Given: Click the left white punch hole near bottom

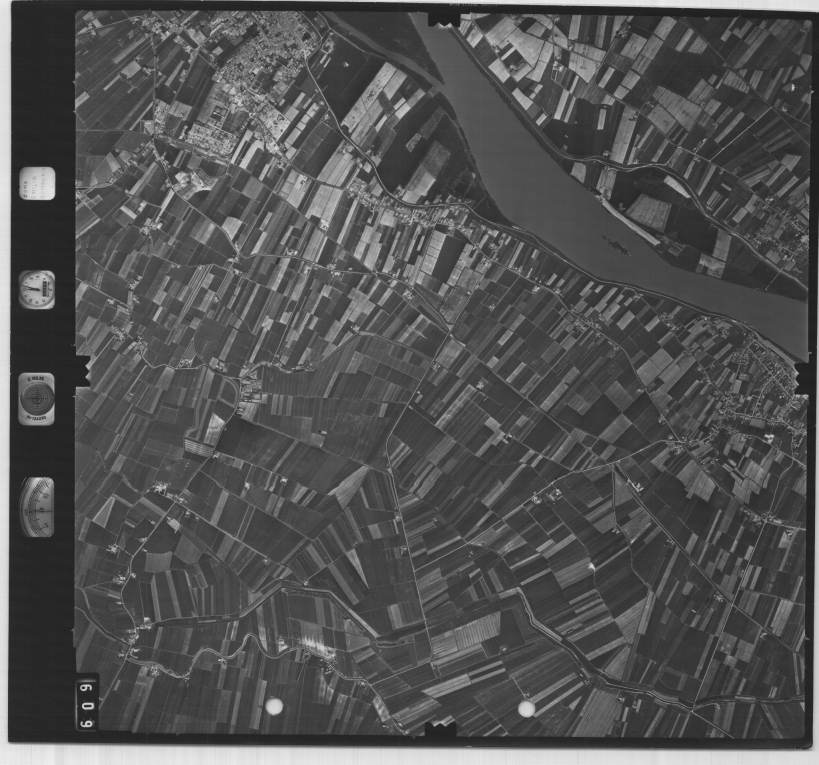Looking at the screenshot, I should pos(273,707).
